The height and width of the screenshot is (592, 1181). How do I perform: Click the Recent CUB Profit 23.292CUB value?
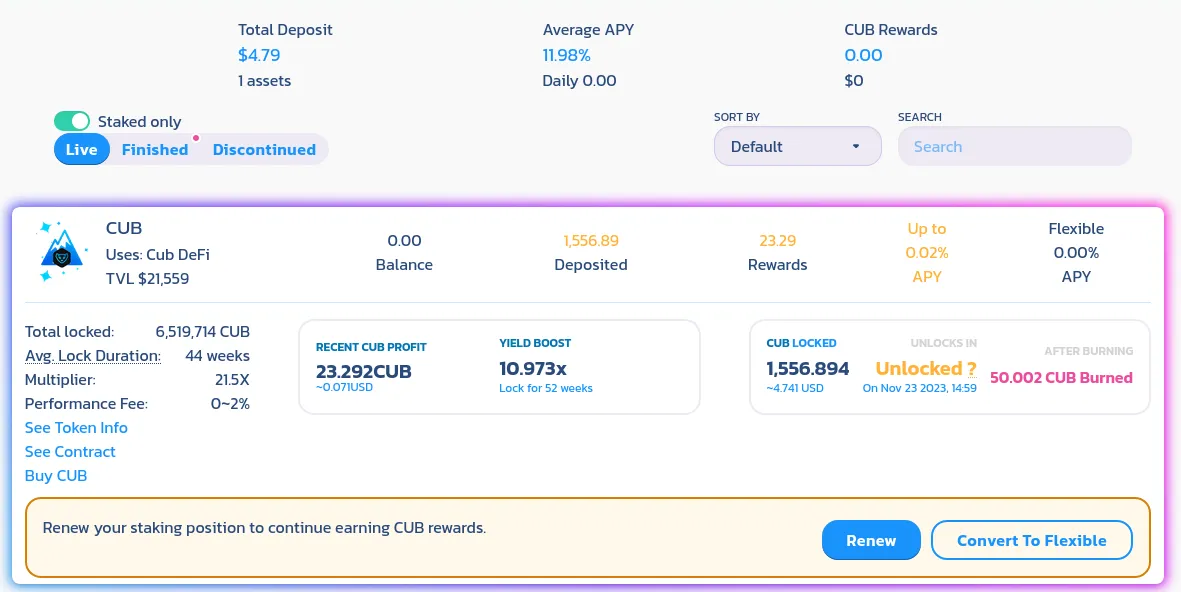pos(363,371)
